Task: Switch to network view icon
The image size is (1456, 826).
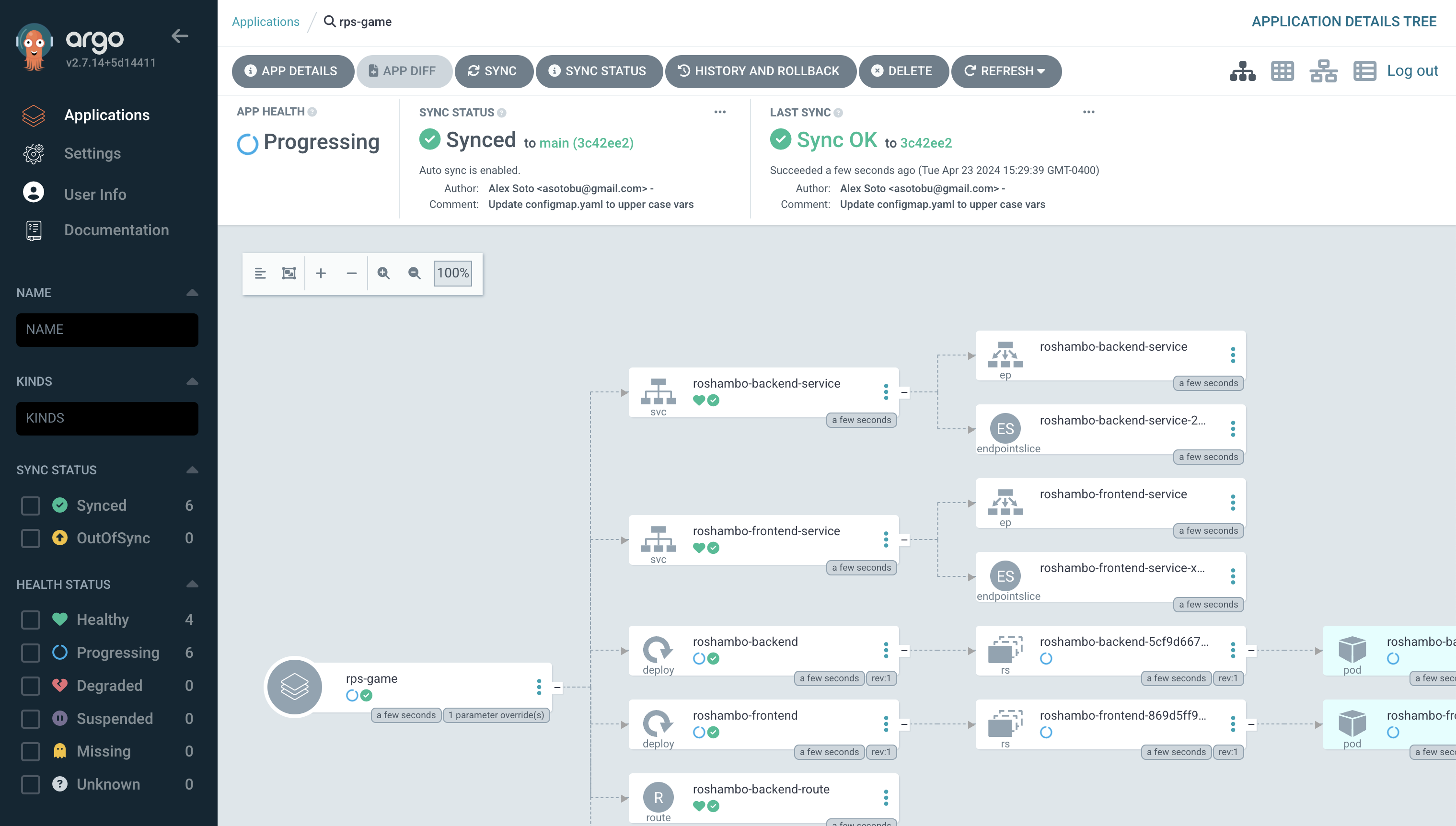Action: [x=1323, y=71]
